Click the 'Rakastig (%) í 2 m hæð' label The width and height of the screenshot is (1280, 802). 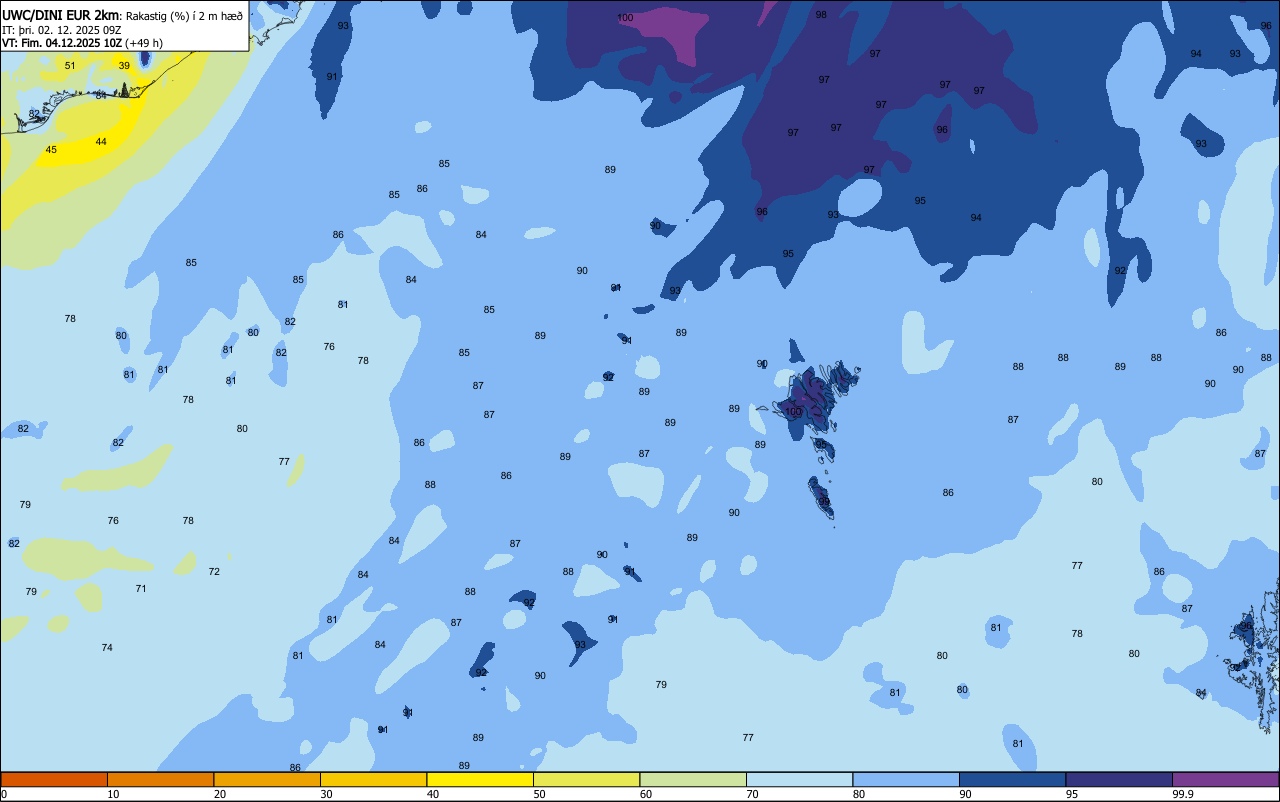pos(184,16)
